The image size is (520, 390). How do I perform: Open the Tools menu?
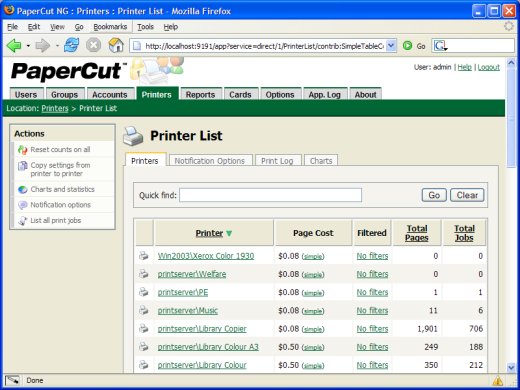145,27
